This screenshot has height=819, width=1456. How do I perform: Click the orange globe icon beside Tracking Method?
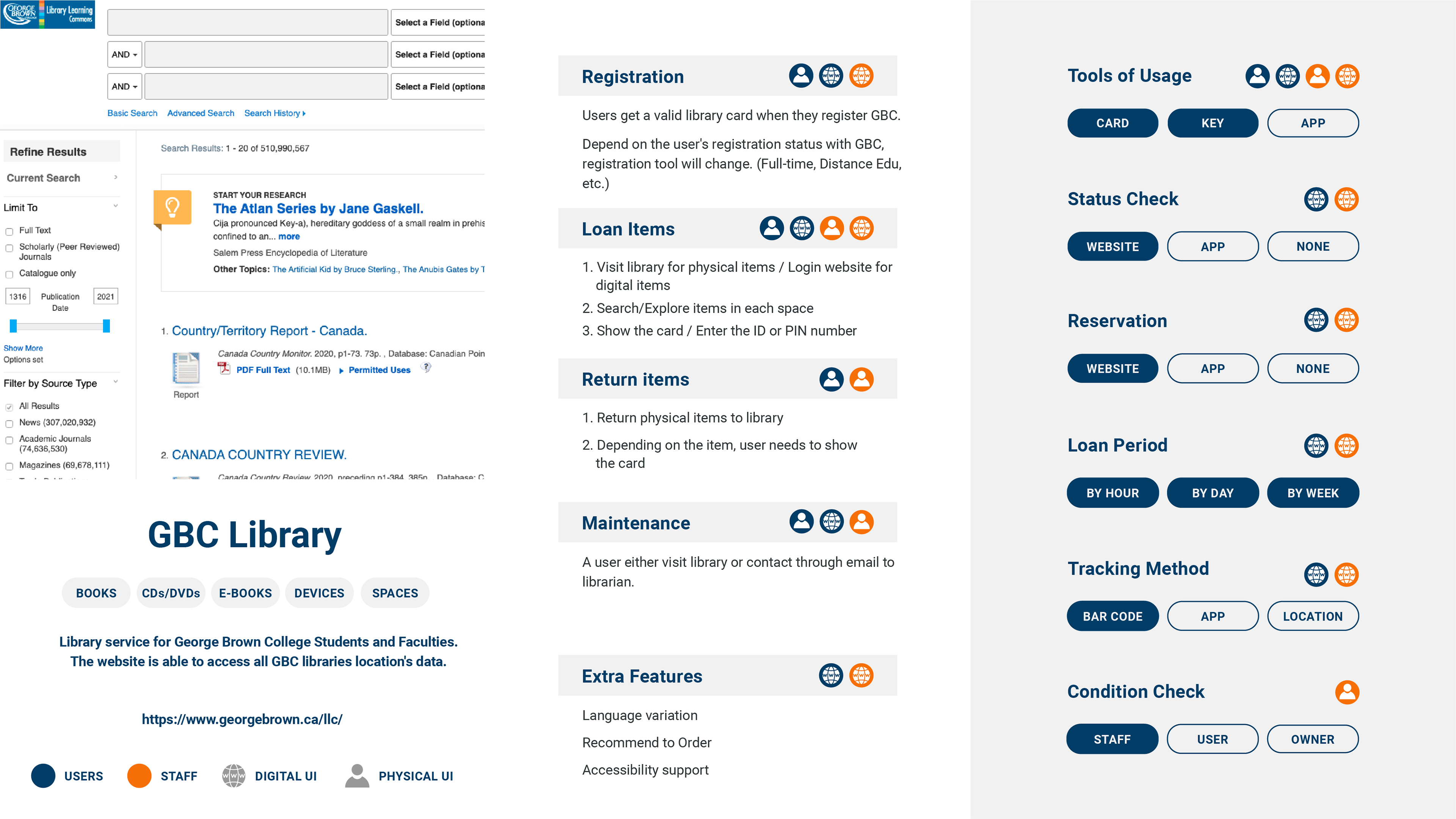(x=1346, y=574)
